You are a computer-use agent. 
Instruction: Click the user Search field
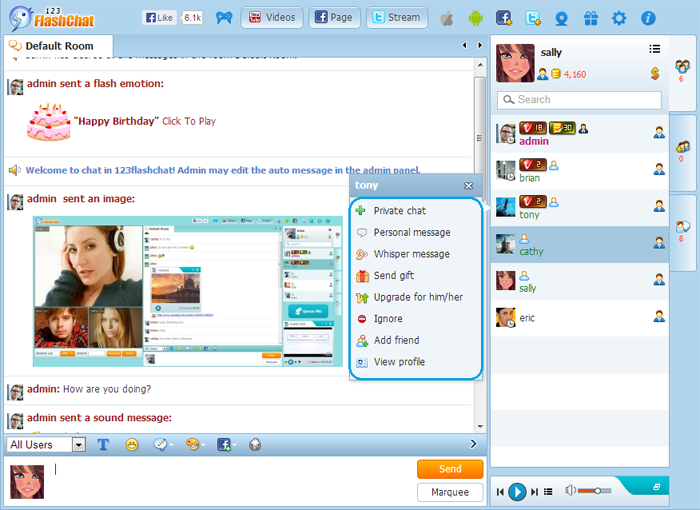[580, 100]
